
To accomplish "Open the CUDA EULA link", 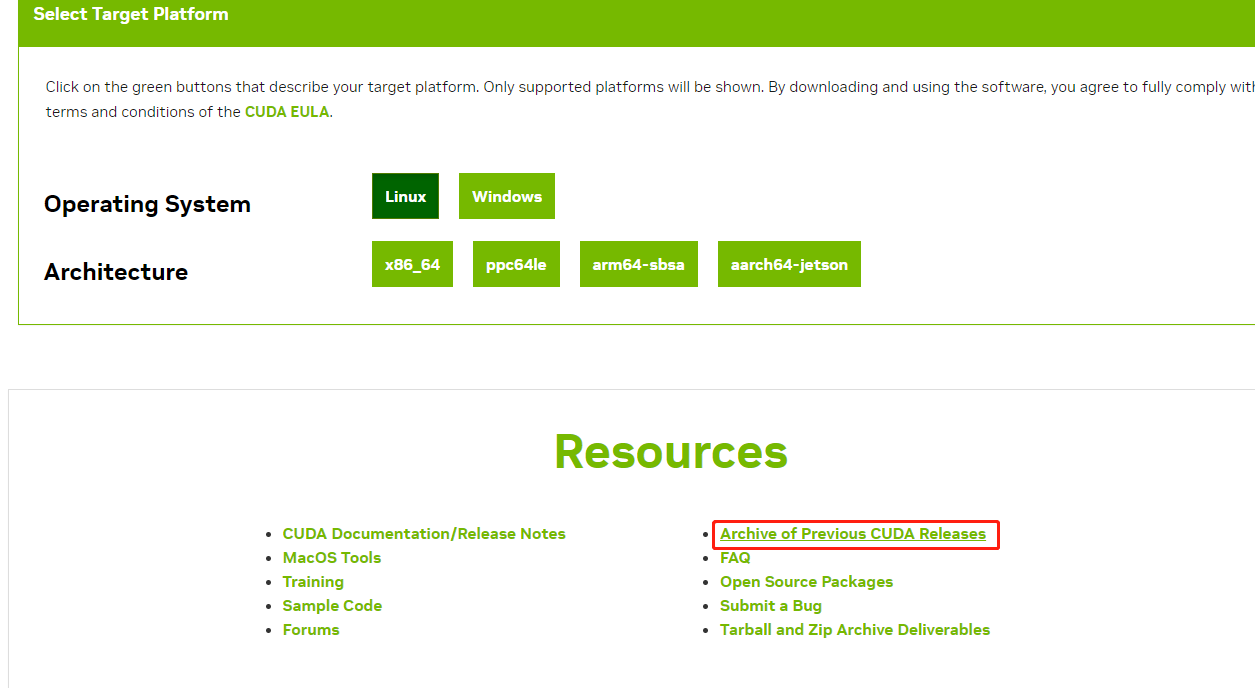I will (x=287, y=112).
